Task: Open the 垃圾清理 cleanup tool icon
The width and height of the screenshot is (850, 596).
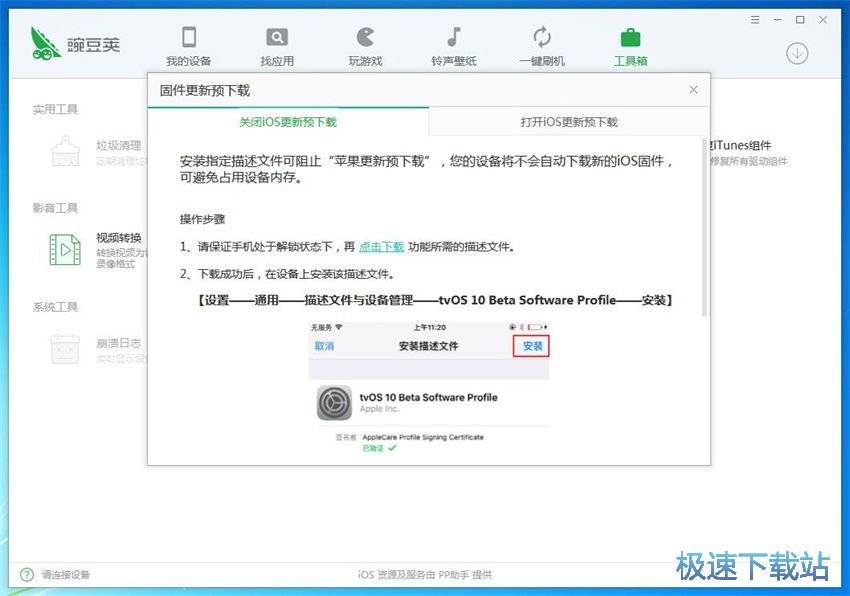Action: (65, 151)
